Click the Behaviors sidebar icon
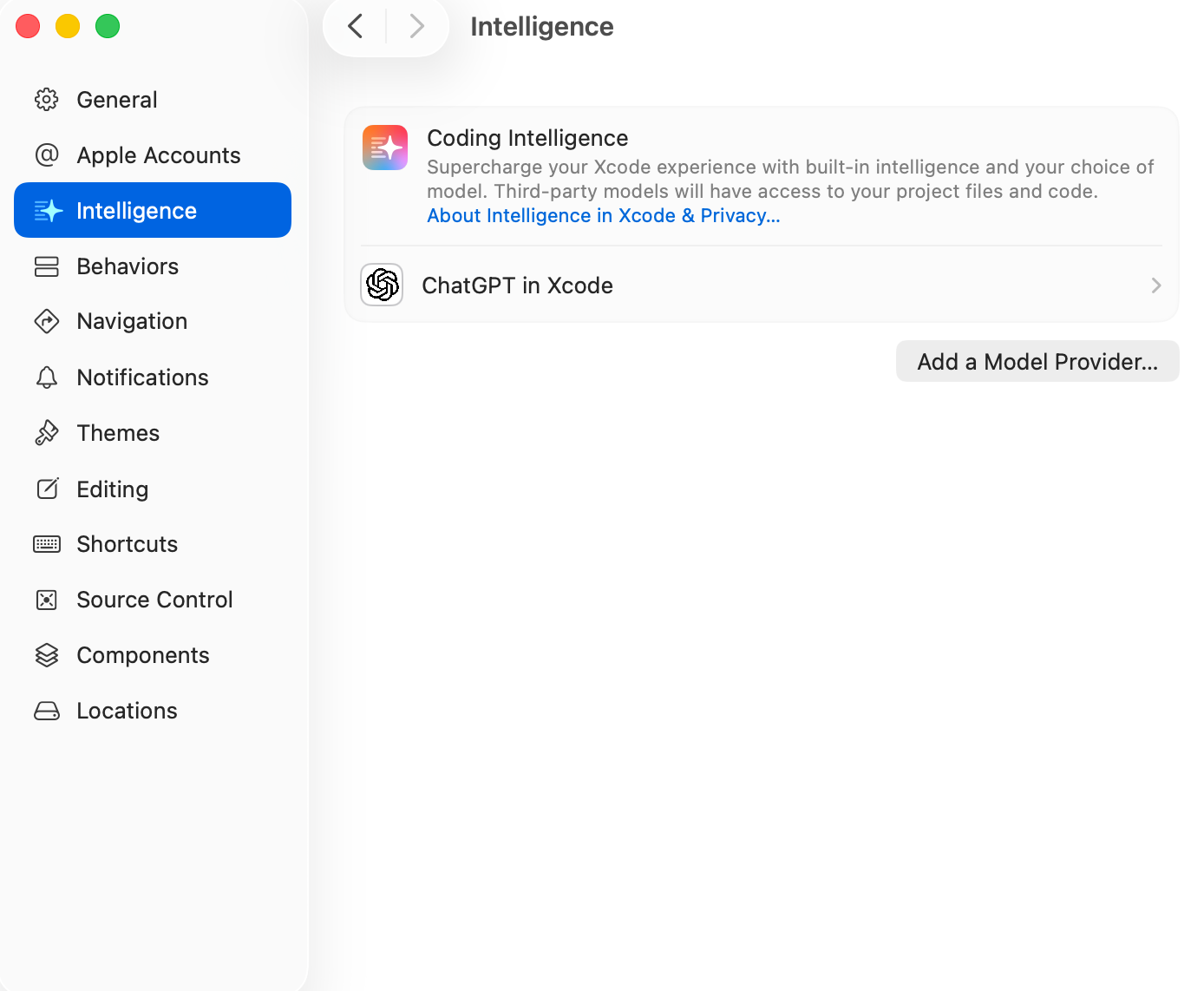1204x991 pixels. pyautogui.click(x=47, y=266)
